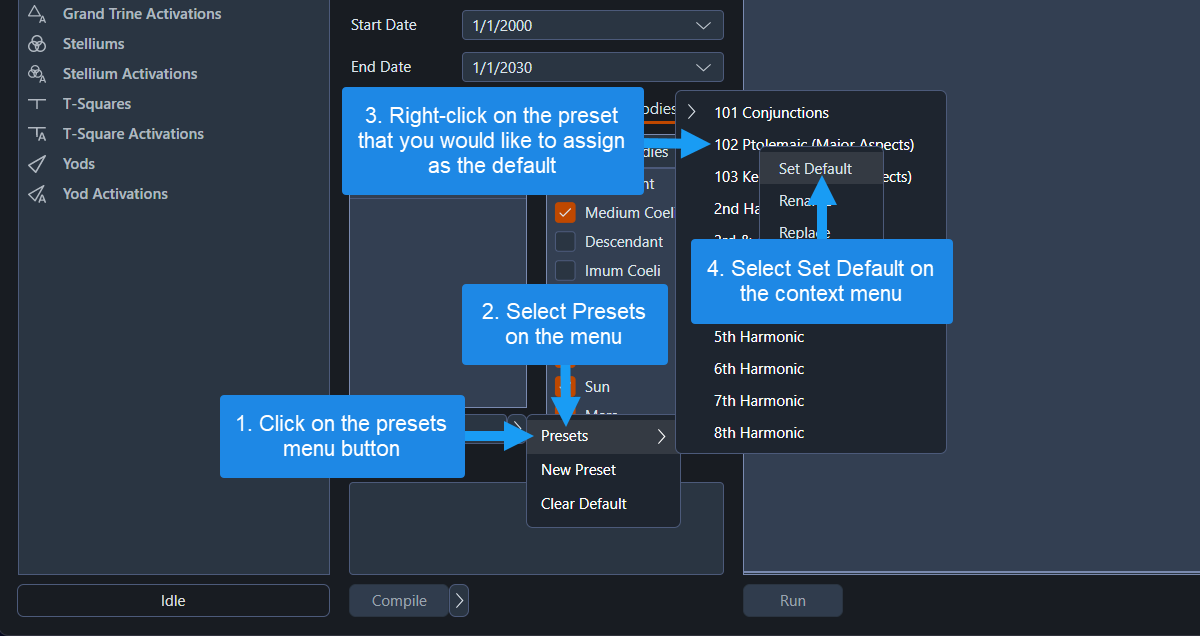
Task: Open the Start Date dropdown
Action: click(592, 24)
